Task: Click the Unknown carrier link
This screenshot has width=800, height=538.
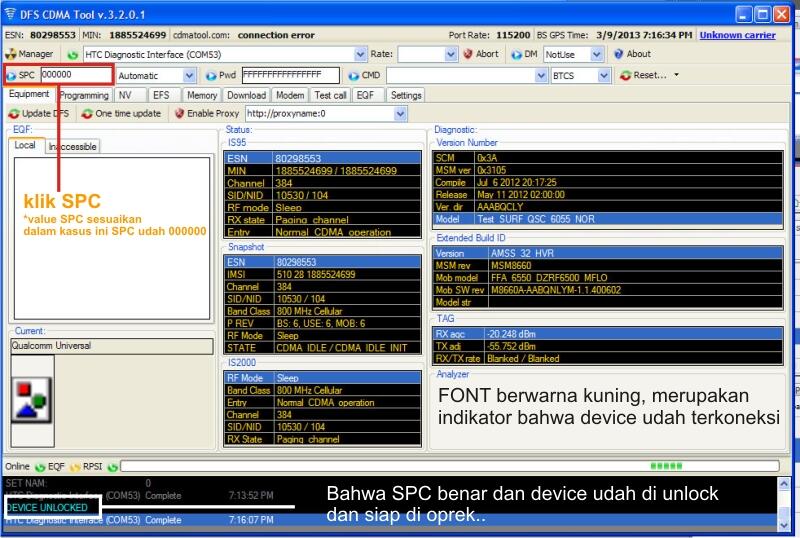Action: (737, 35)
